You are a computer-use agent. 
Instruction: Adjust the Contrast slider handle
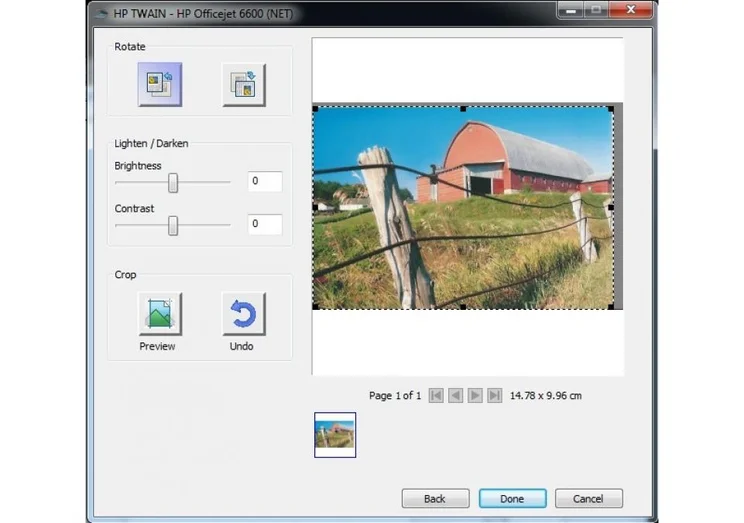(x=173, y=225)
